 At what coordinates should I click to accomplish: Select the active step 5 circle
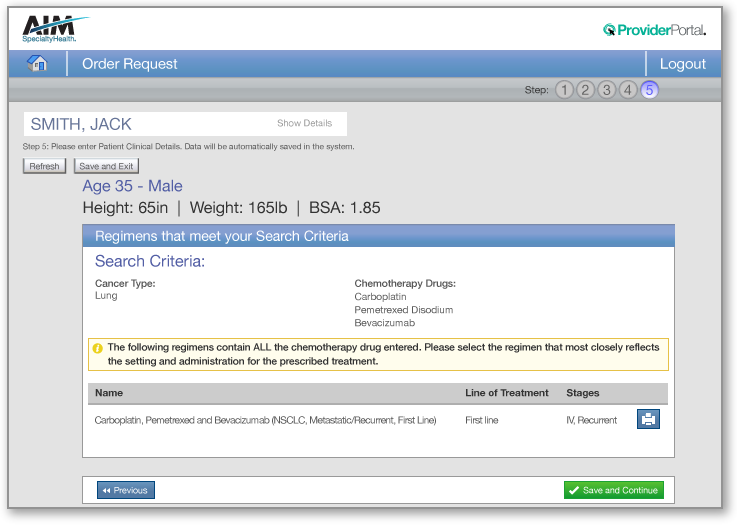[x=649, y=90]
